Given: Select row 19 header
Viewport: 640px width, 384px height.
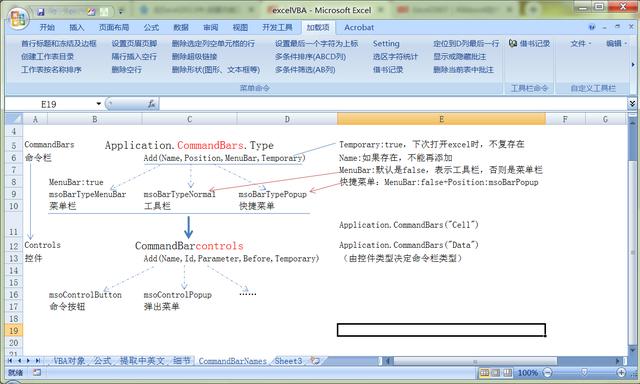Looking at the screenshot, I should tap(14, 331).
